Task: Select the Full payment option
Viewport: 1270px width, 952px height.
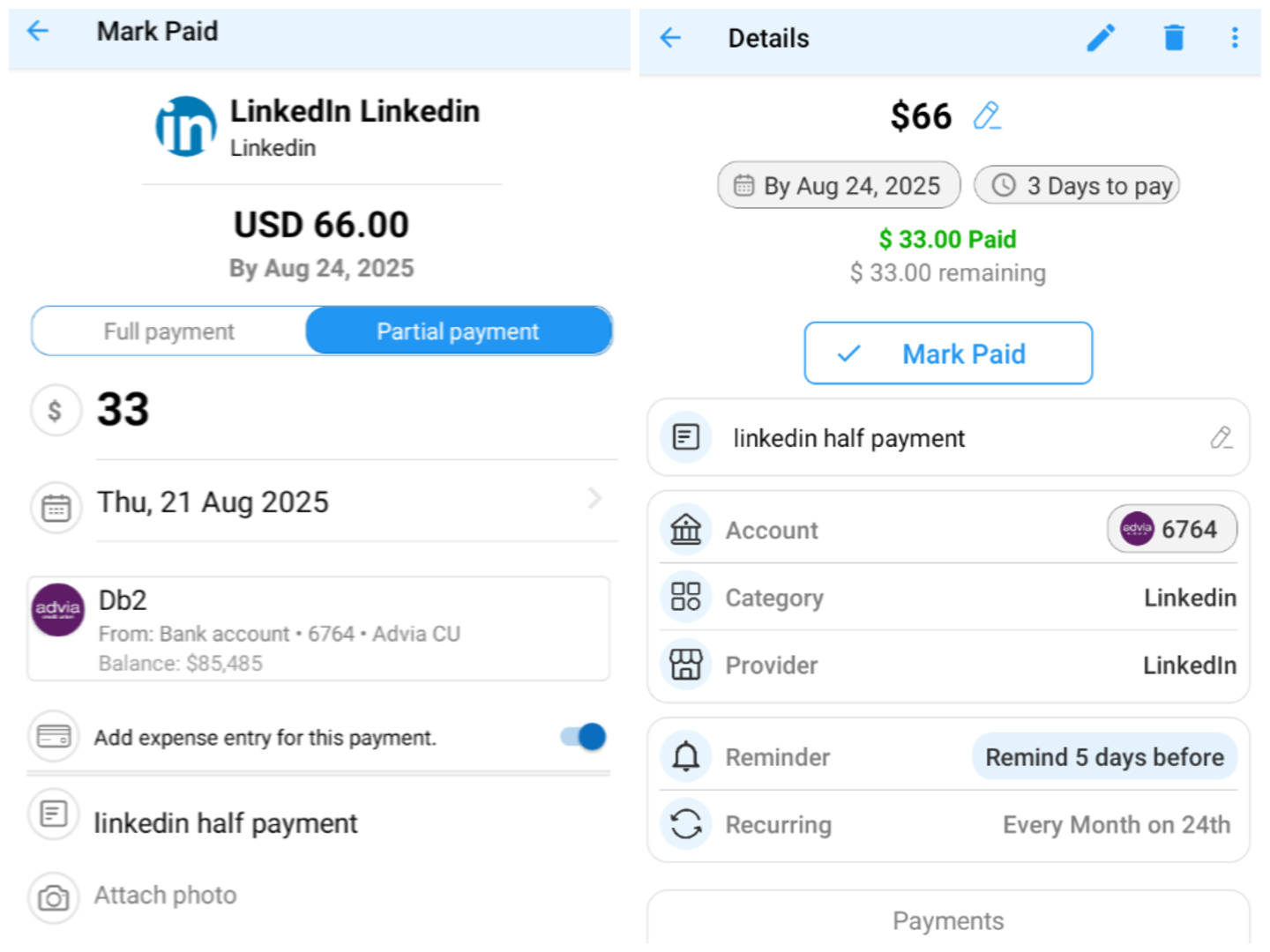Action: [x=169, y=331]
